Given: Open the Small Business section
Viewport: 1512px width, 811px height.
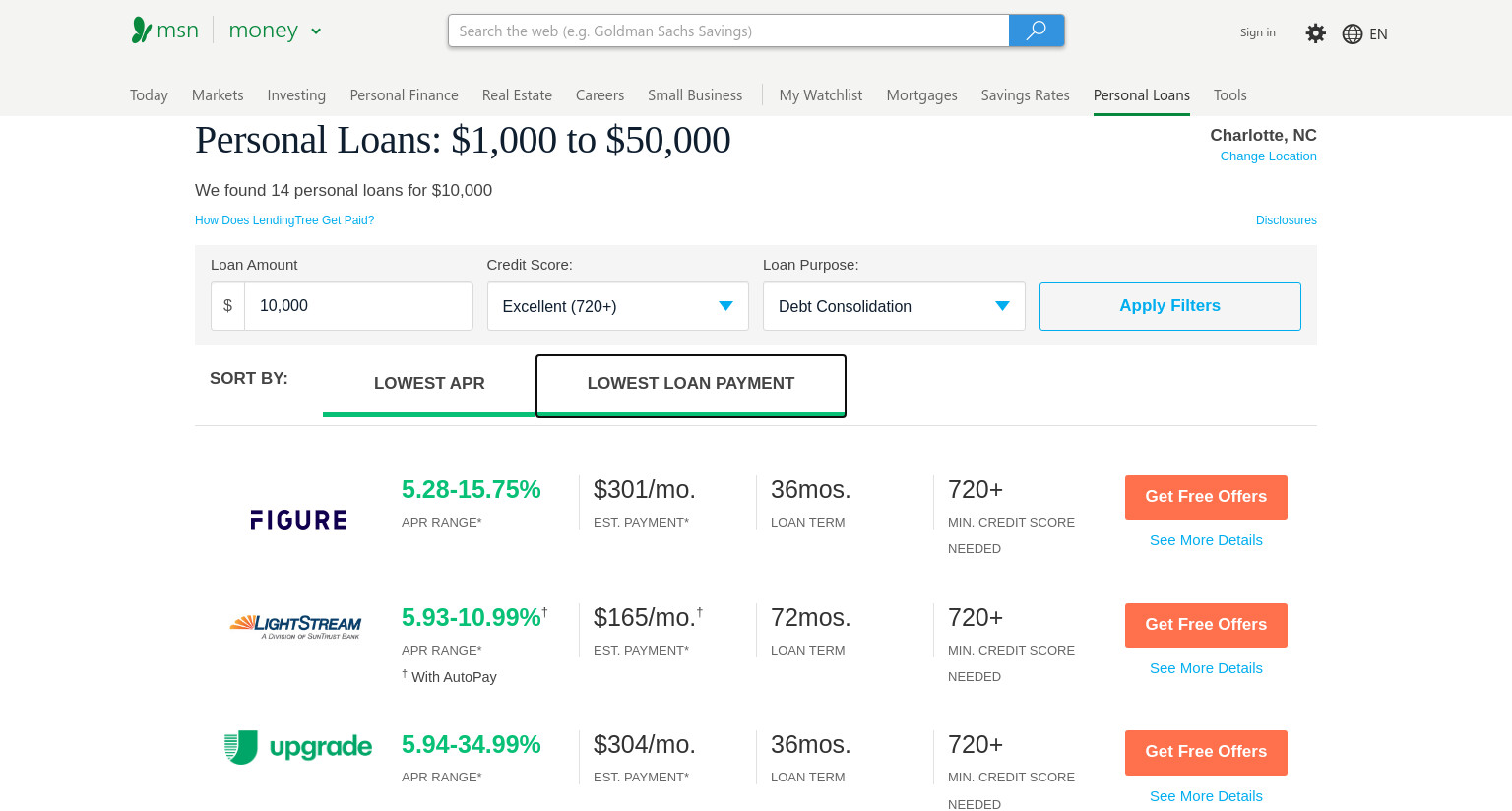Looking at the screenshot, I should click(x=695, y=95).
